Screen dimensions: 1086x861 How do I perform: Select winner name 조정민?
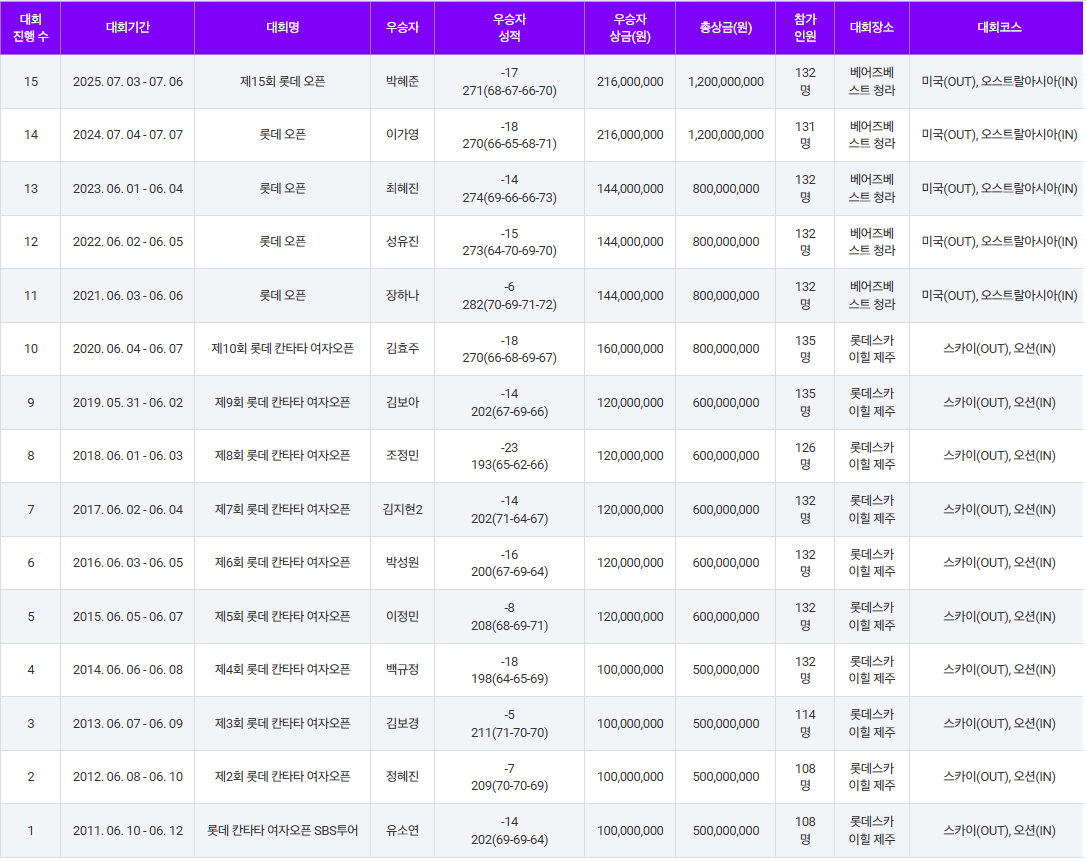click(x=402, y=456)
